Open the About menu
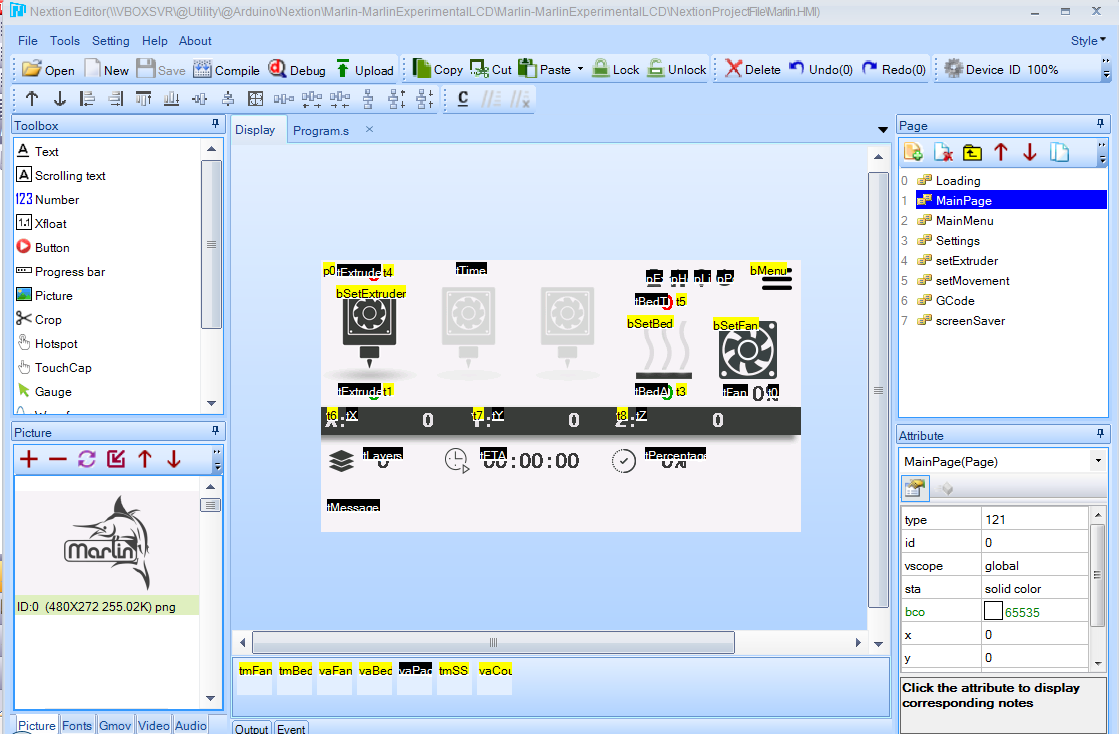This screenshot has width=1119, height=734. [195, 41]
